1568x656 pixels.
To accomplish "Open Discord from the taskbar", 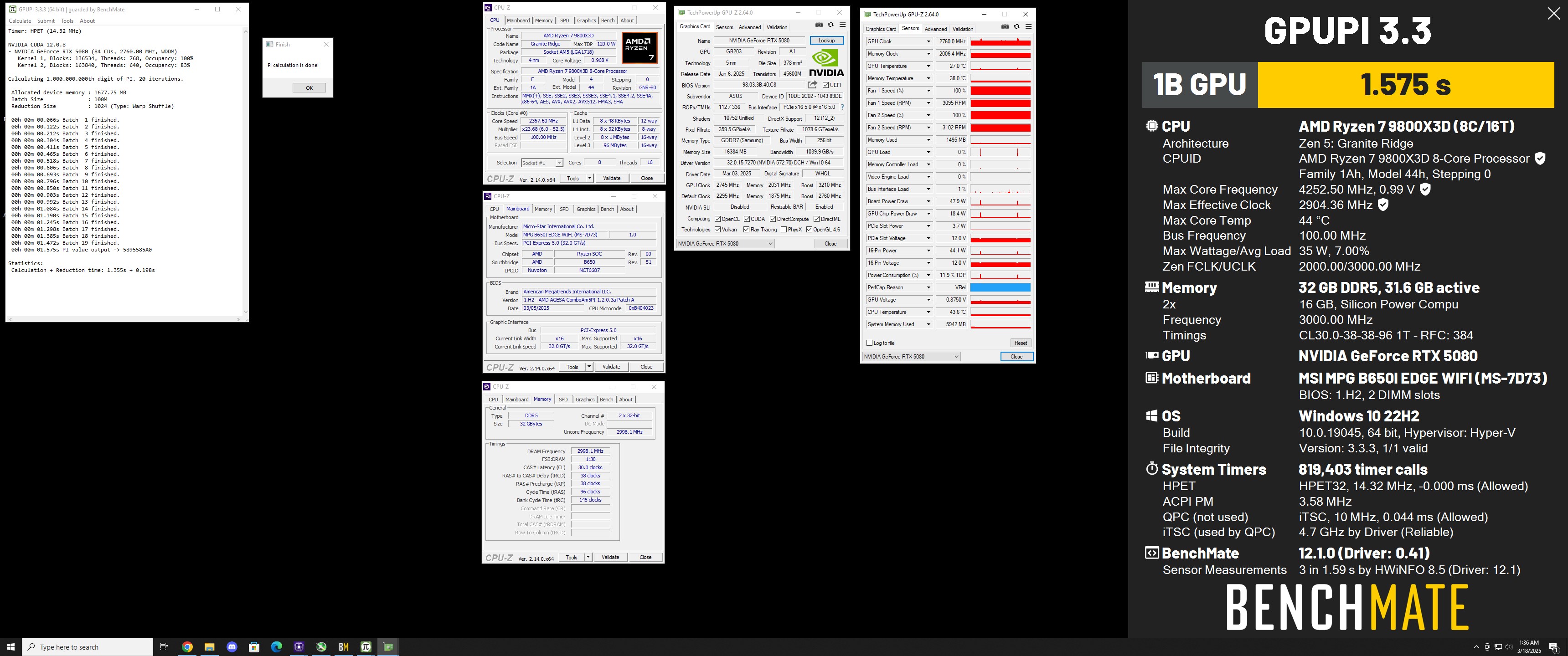I will 232,647.
